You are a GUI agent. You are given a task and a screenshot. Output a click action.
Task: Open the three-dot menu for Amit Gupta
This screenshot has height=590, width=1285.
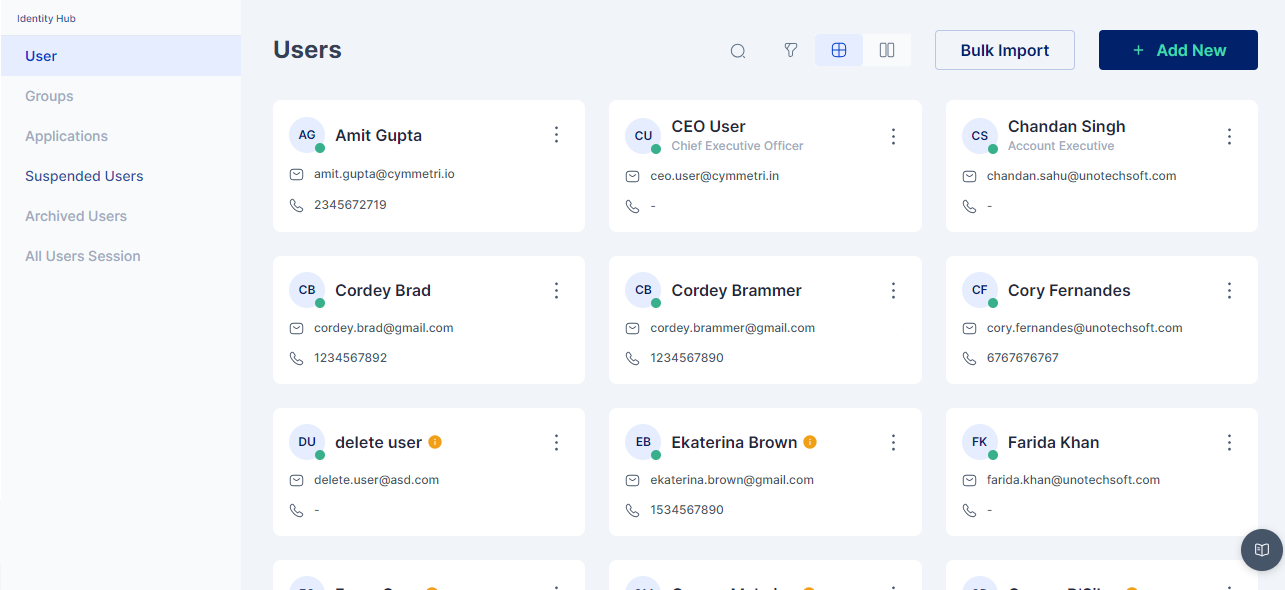tap(557, 135)
